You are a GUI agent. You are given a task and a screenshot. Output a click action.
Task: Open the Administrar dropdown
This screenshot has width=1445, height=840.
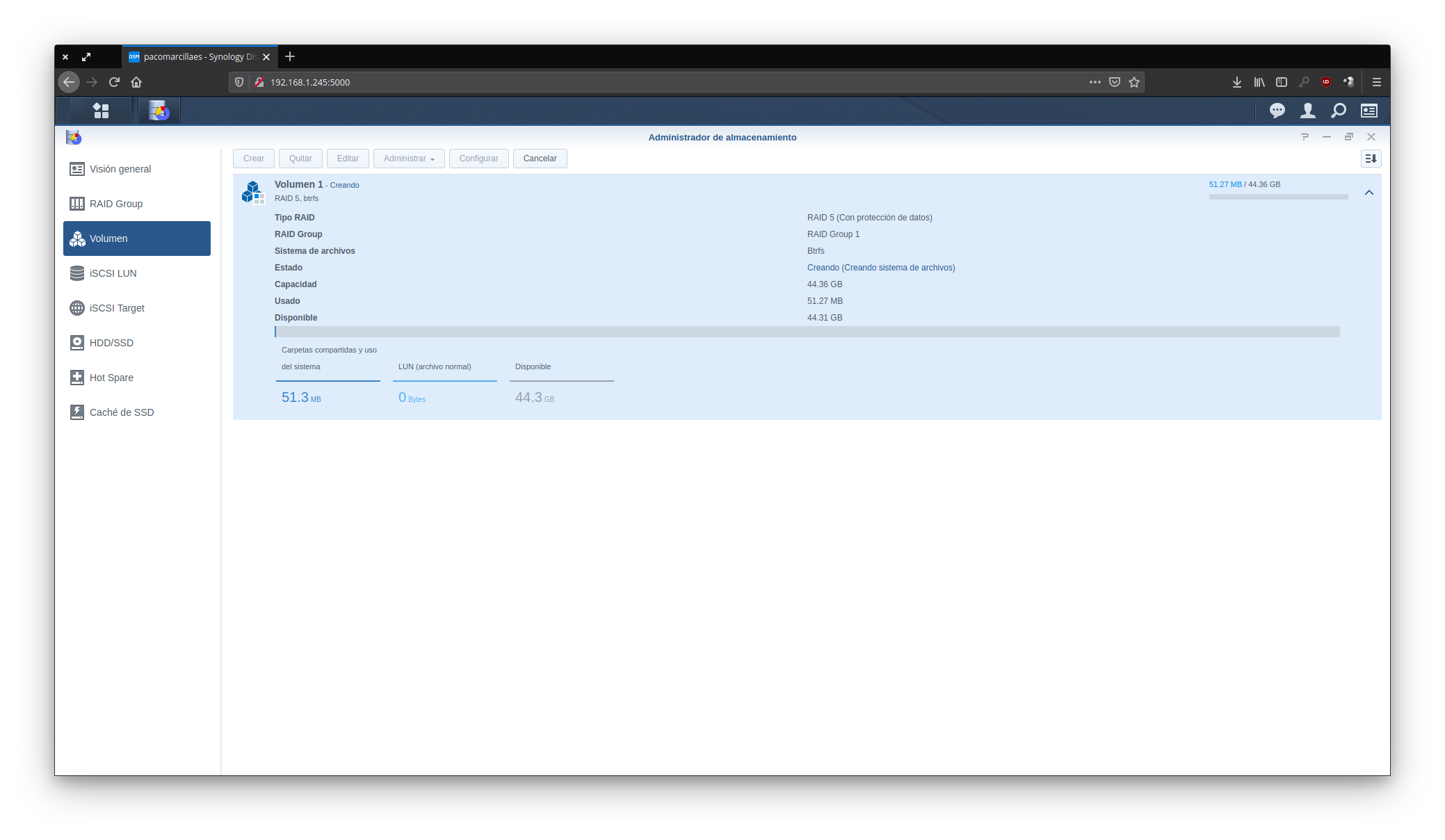click(x=409, y=159)
